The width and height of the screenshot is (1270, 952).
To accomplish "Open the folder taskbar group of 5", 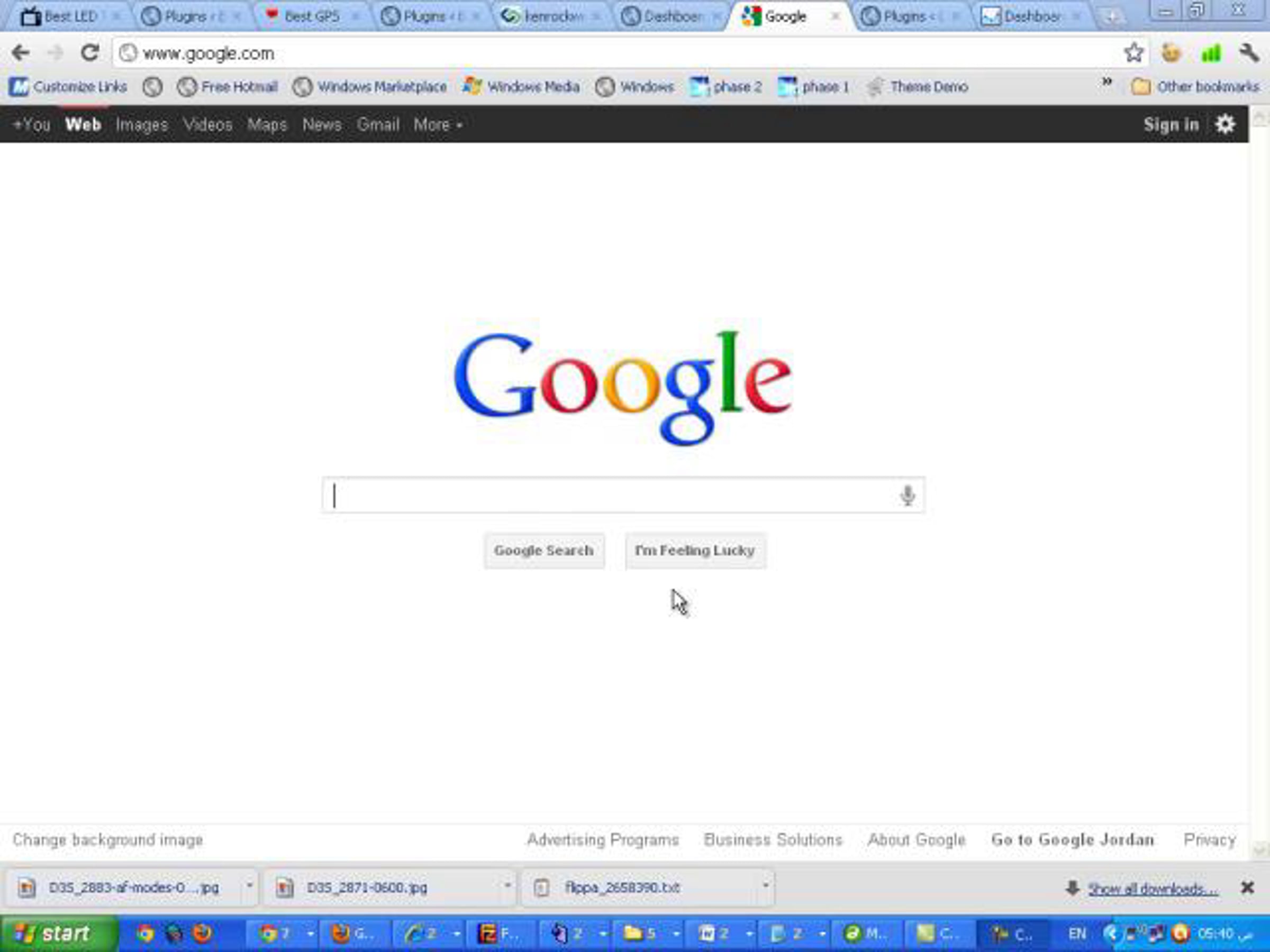I will [x=648, y=934].
